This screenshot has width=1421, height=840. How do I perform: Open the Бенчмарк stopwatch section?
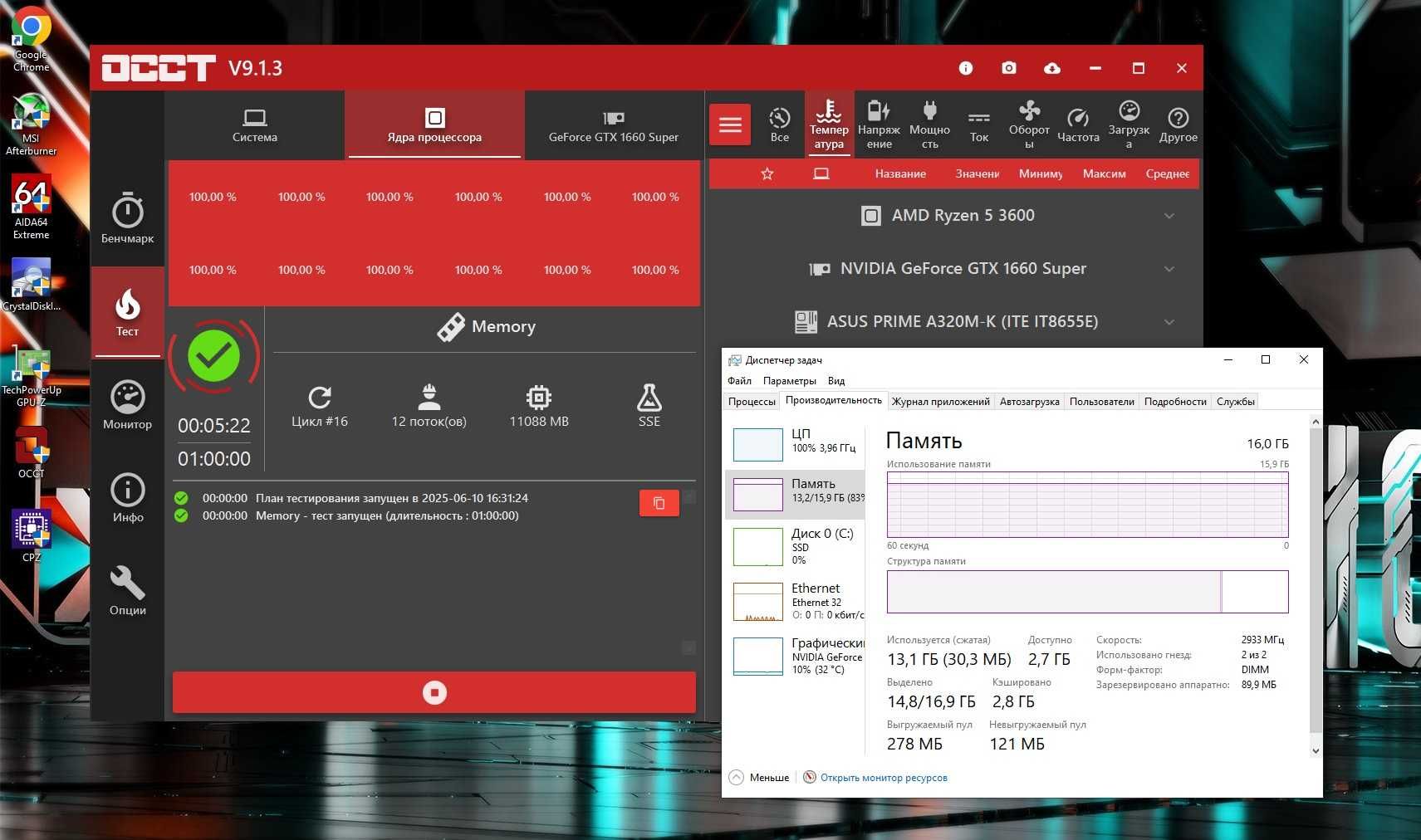127,218
